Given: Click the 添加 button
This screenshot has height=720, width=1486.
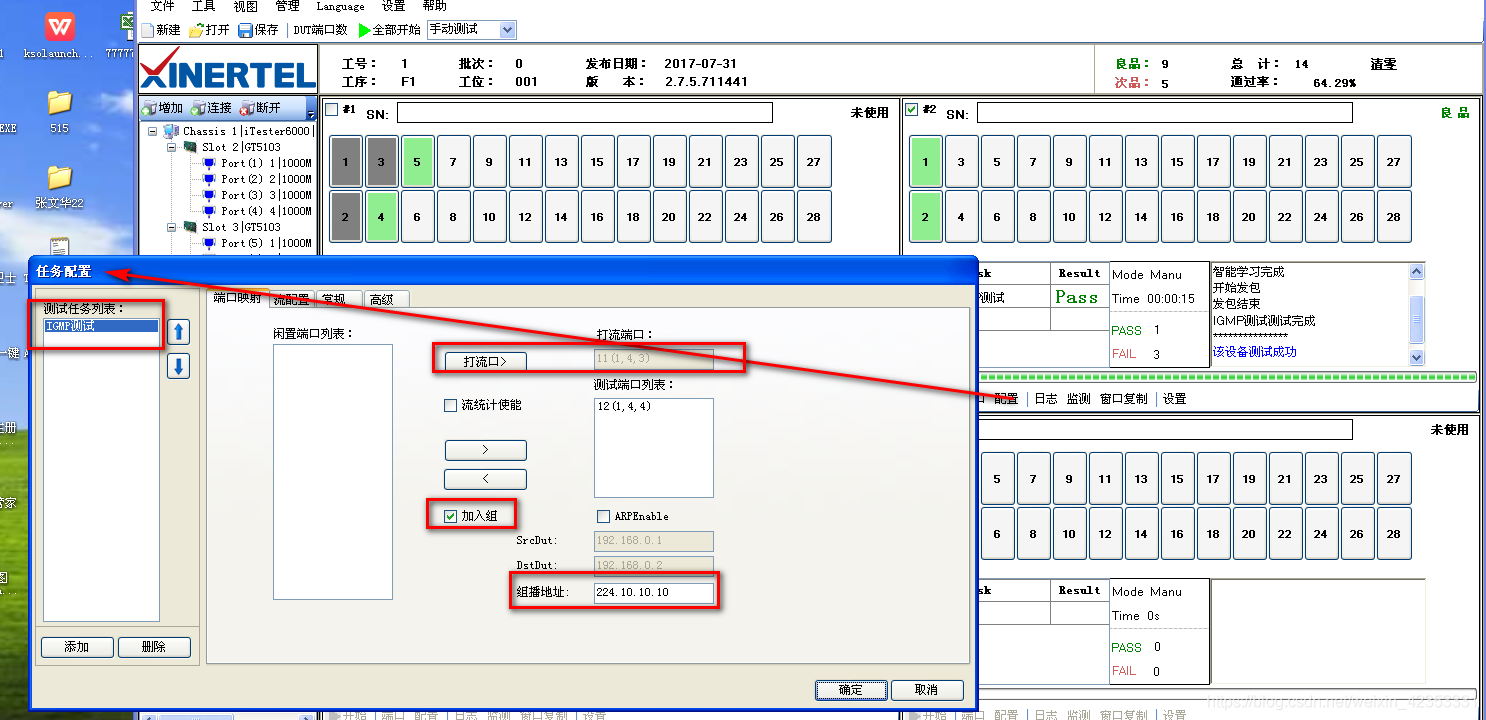Looking at the screenshot, I should [77, 647].
